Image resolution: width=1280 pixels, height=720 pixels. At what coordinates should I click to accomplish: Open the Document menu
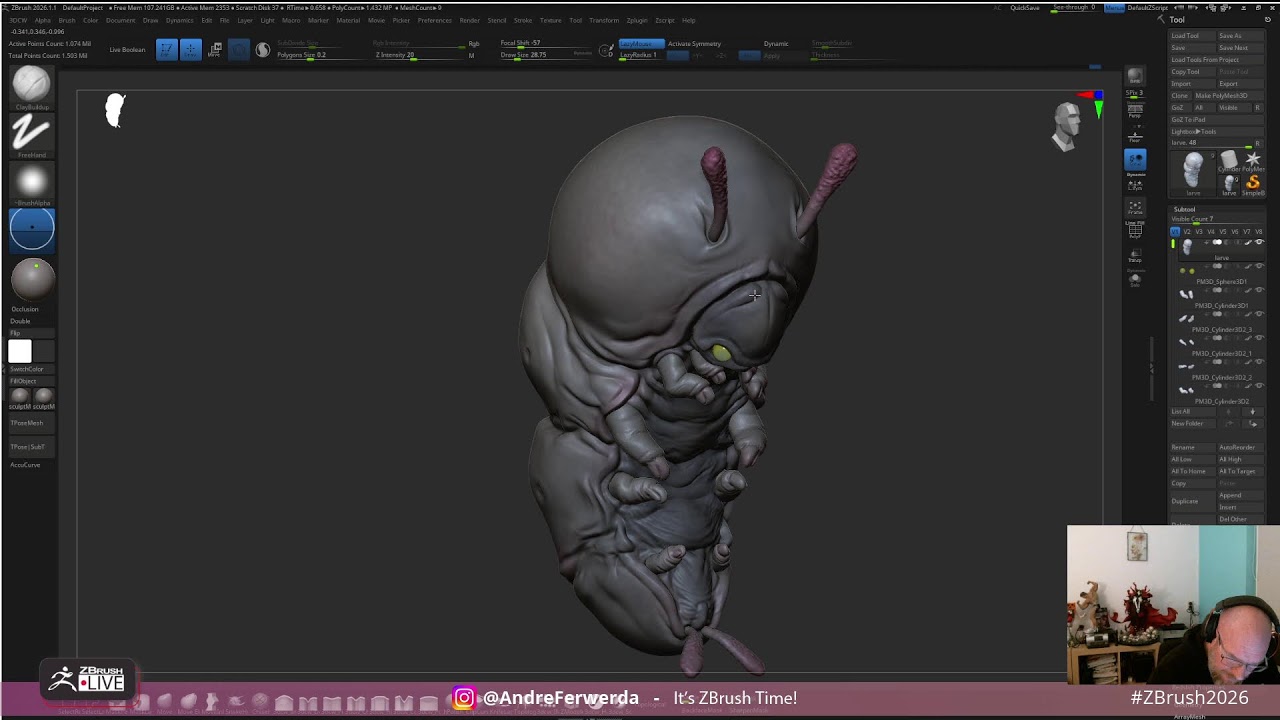click(x=120, y=20)
